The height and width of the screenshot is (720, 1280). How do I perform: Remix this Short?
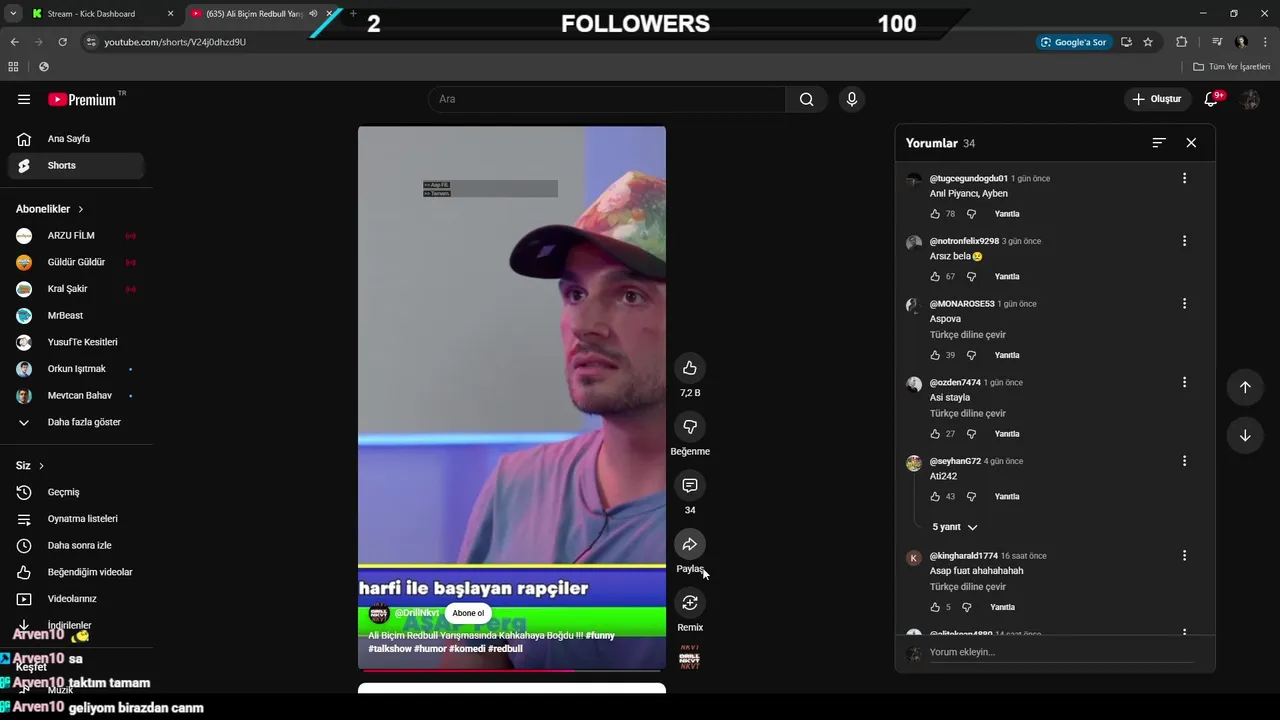tap(690, 602)
